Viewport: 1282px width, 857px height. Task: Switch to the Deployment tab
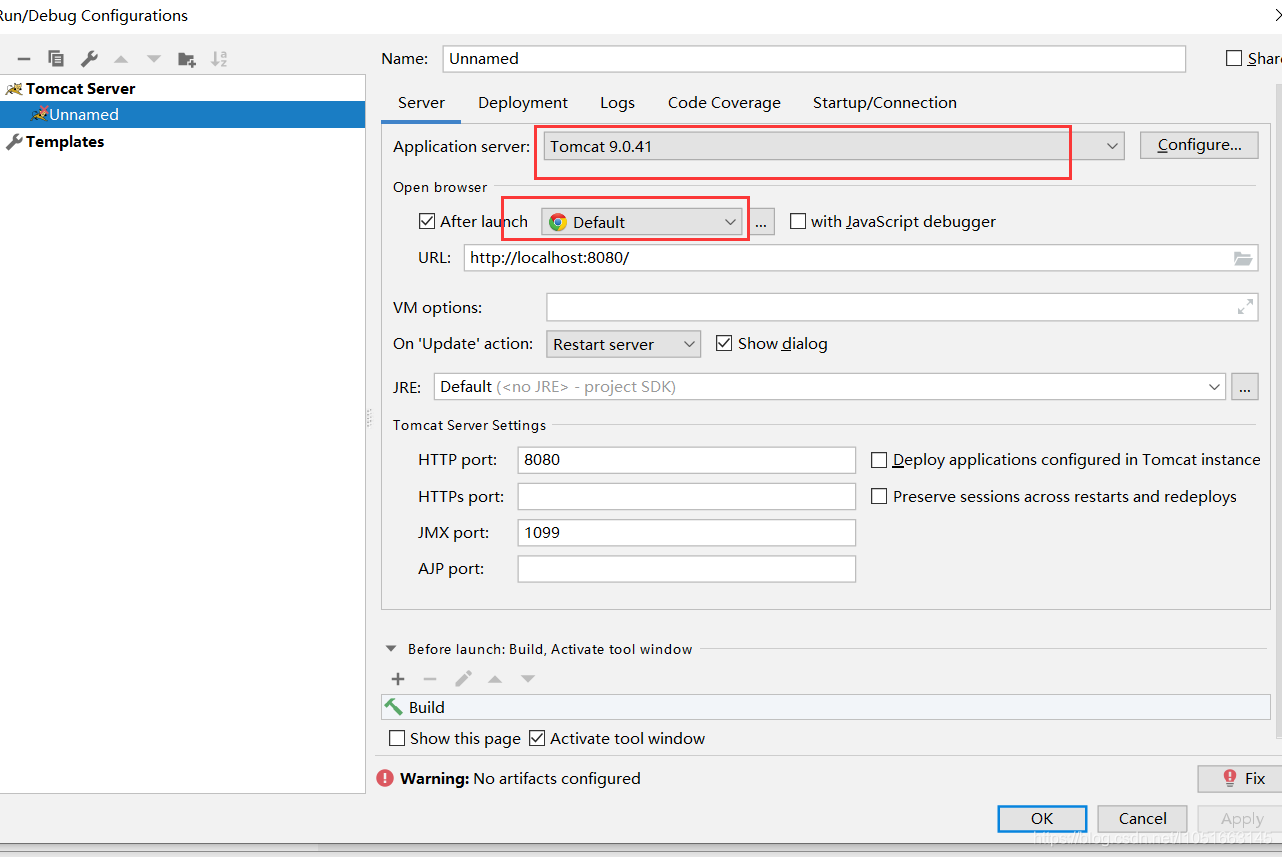pyautogui.click(x=523, y=102)
